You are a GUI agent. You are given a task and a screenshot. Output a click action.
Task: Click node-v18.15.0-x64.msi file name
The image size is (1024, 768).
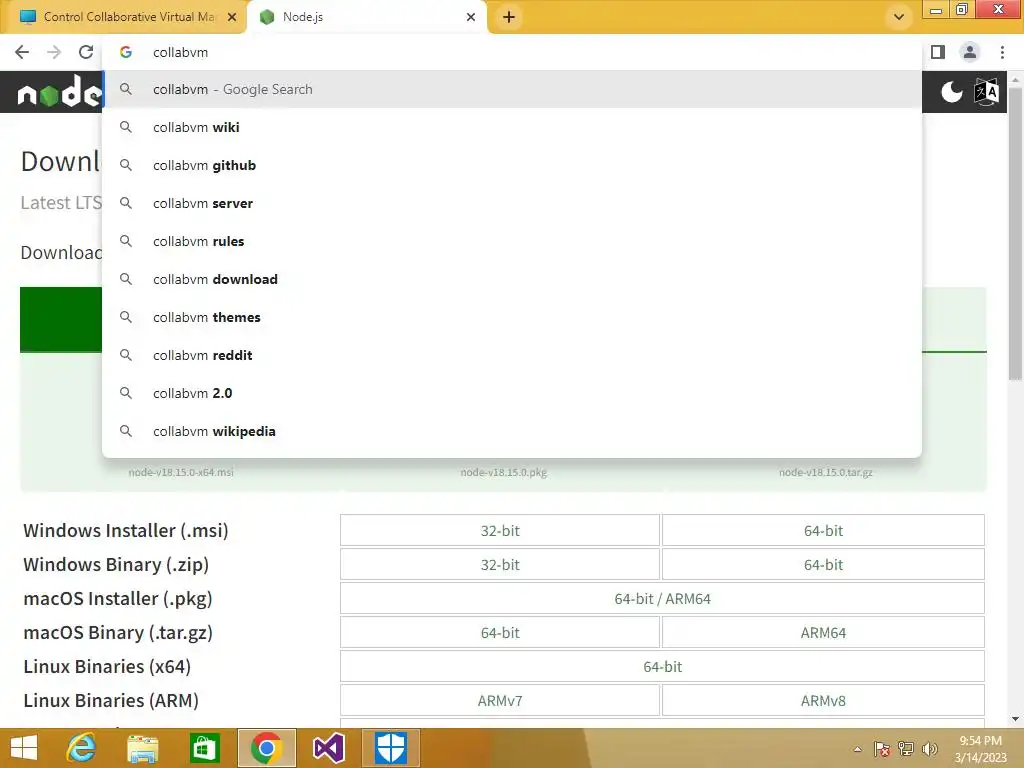click(181, 472)
